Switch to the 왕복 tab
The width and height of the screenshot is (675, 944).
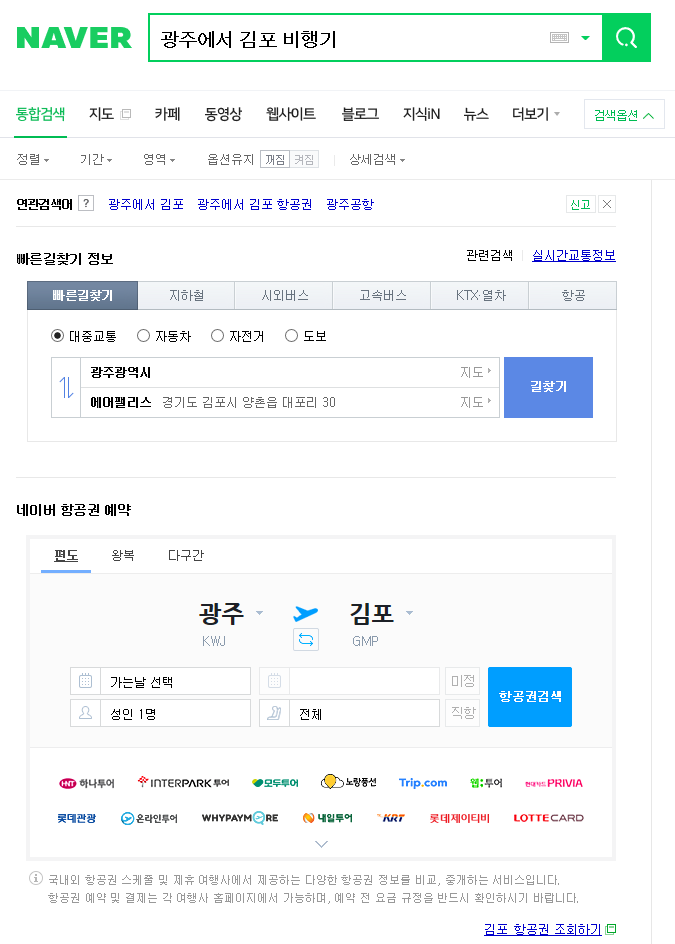tap(123, 556)
